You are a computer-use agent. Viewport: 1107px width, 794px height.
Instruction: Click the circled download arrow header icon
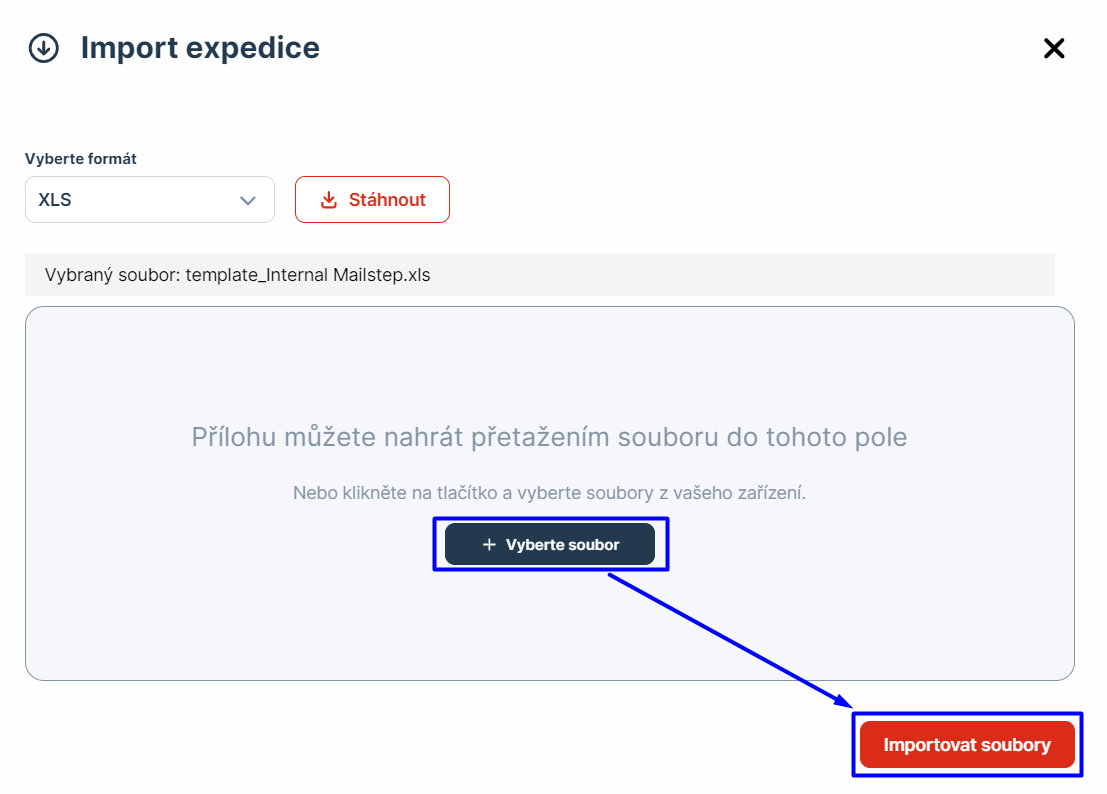click(44, 48)
